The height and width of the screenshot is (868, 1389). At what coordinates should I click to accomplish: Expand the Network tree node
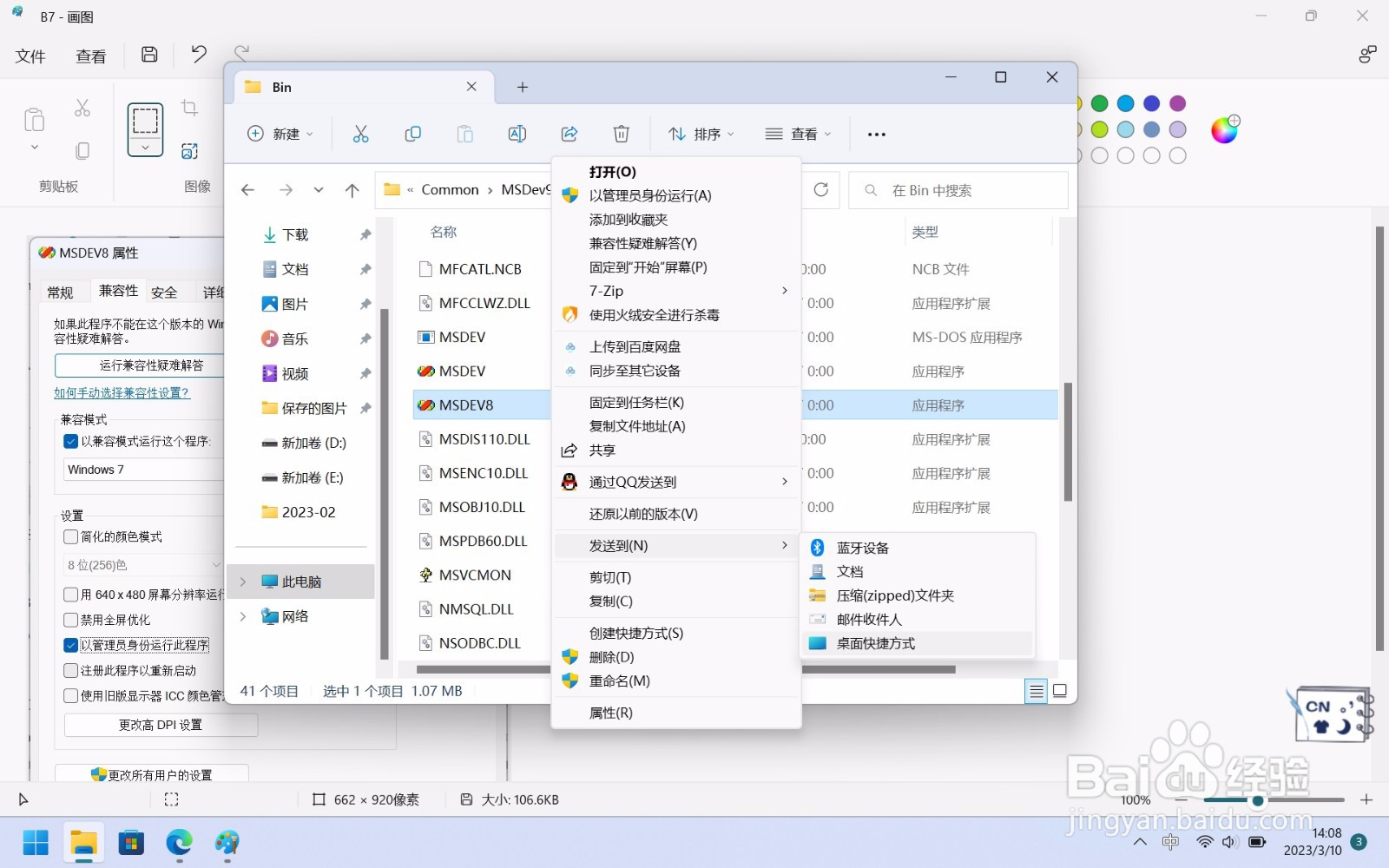coord(243,616)
